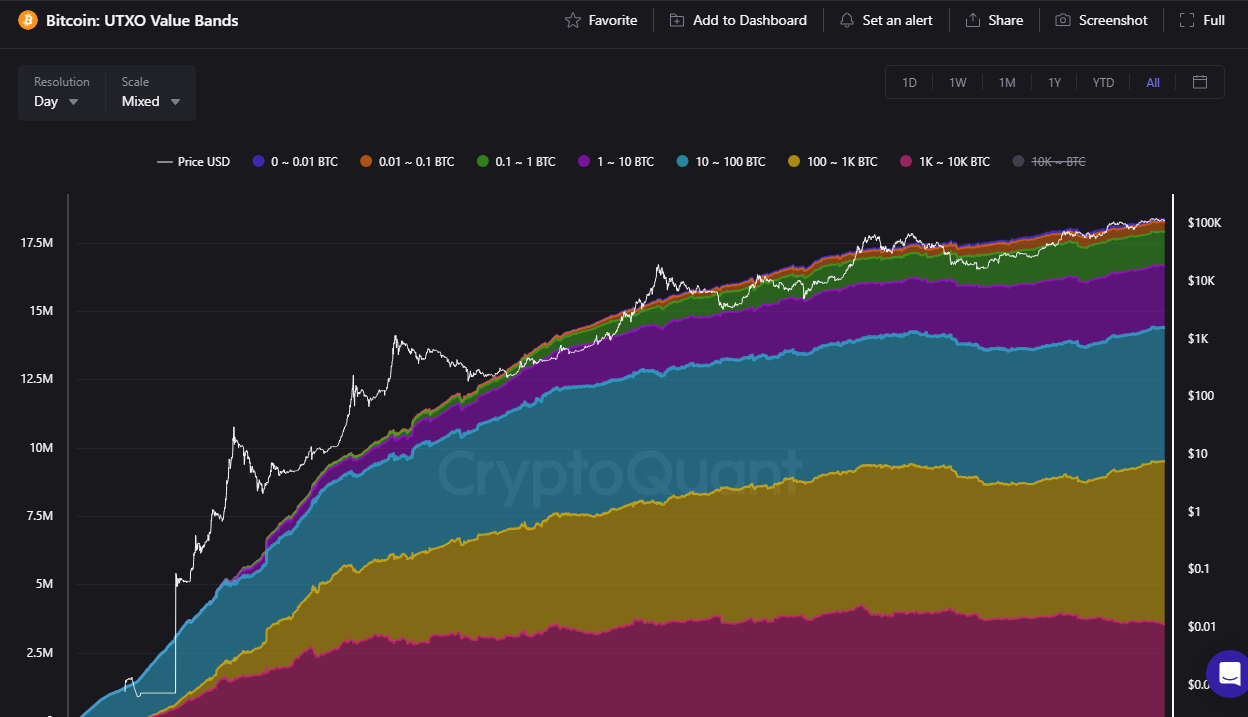Click the Add to Dashboard plus icon
The image size is (1248, 717).
click(677, 20)
